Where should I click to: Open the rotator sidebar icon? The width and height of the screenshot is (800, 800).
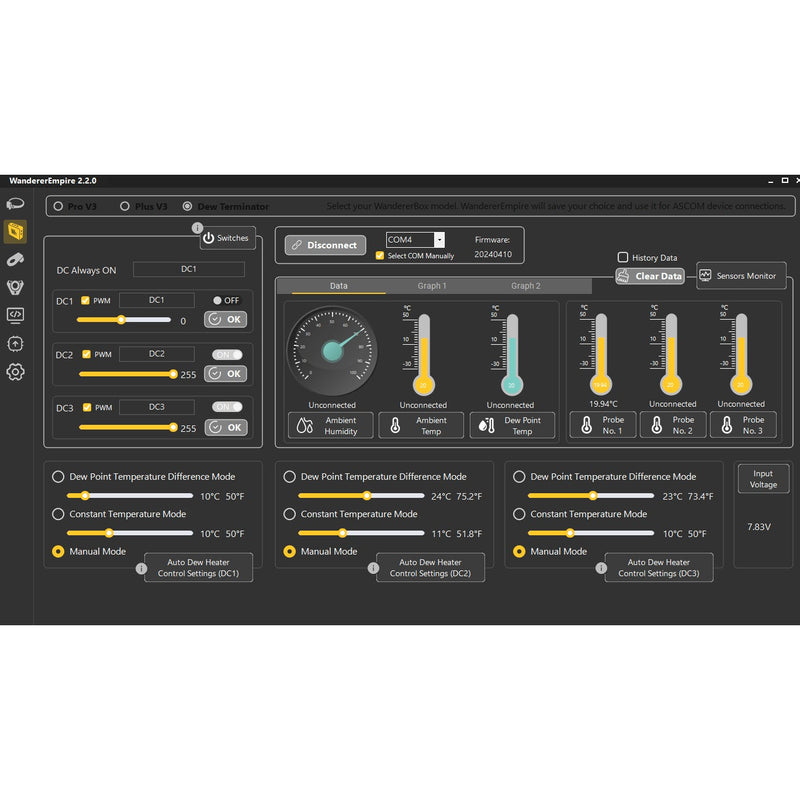click(15, 260)
